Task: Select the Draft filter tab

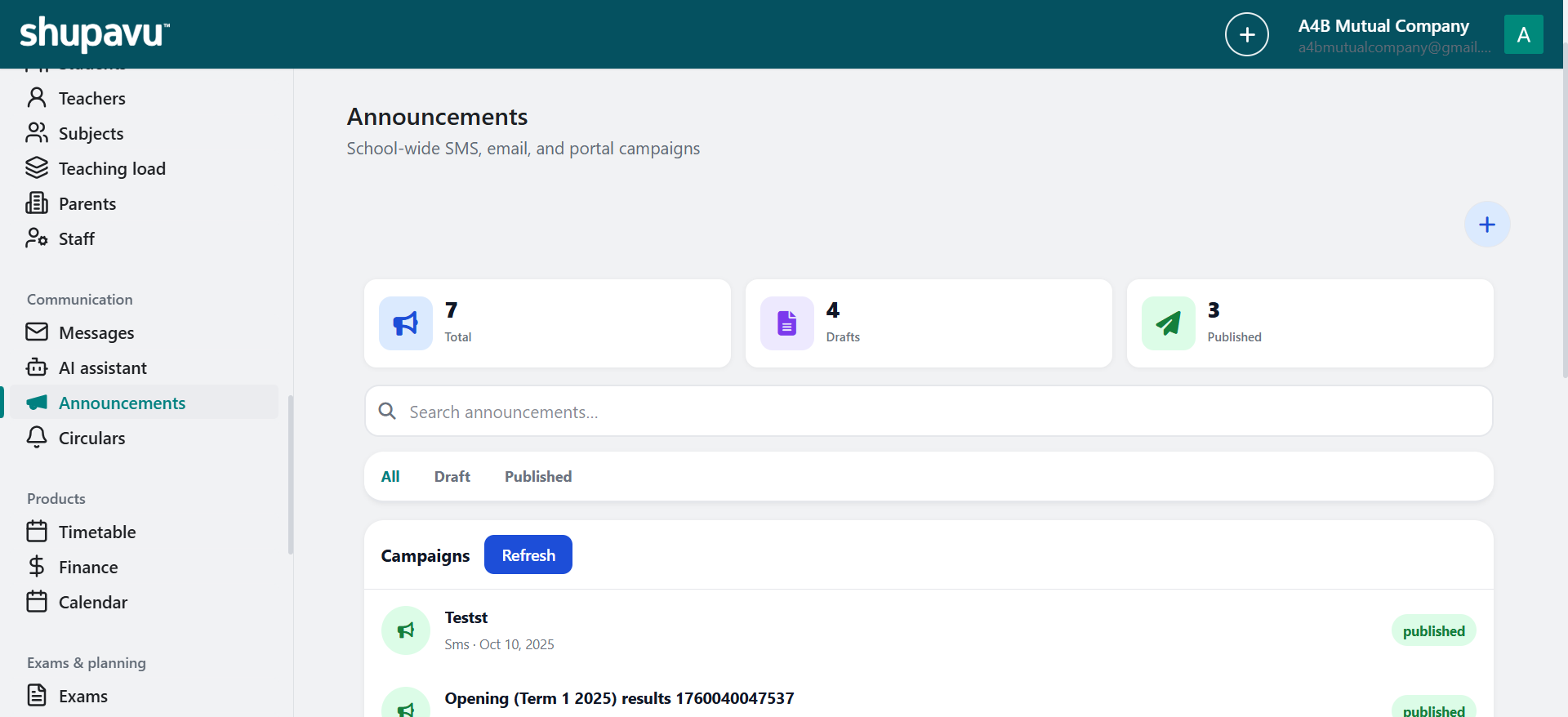Action: click(x=452, y=477)
